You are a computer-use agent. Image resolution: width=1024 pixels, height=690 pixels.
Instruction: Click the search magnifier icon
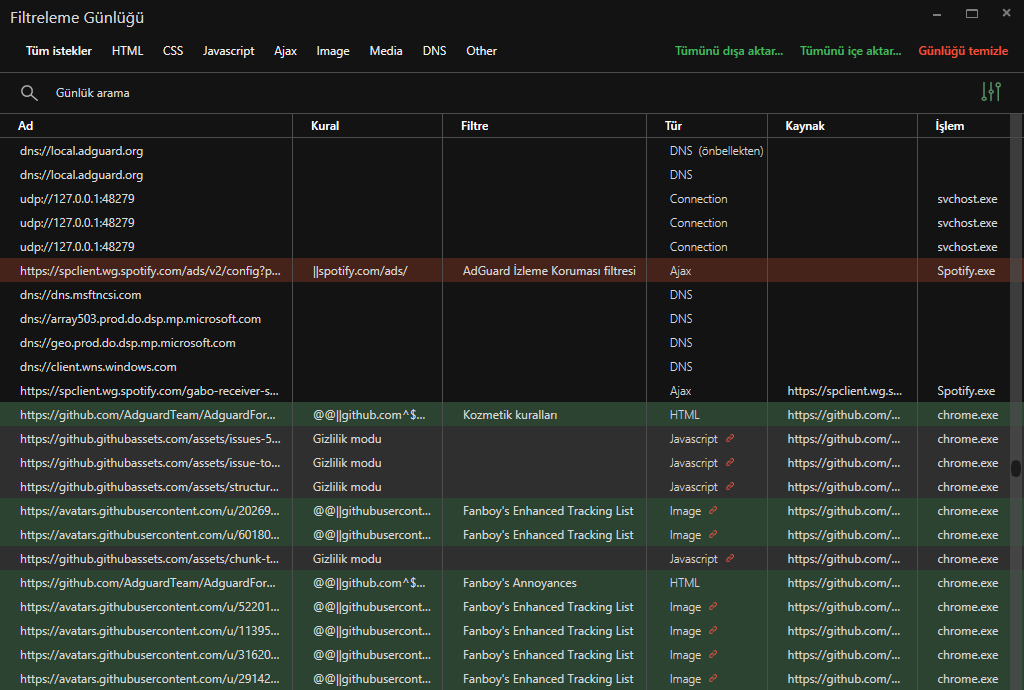[x=29, y=92]
